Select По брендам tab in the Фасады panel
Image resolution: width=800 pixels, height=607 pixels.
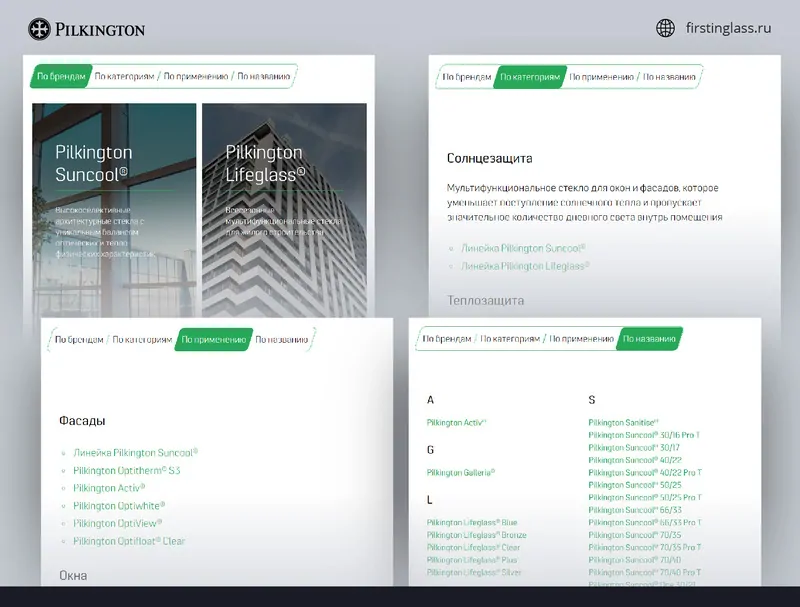pos(79,340)
